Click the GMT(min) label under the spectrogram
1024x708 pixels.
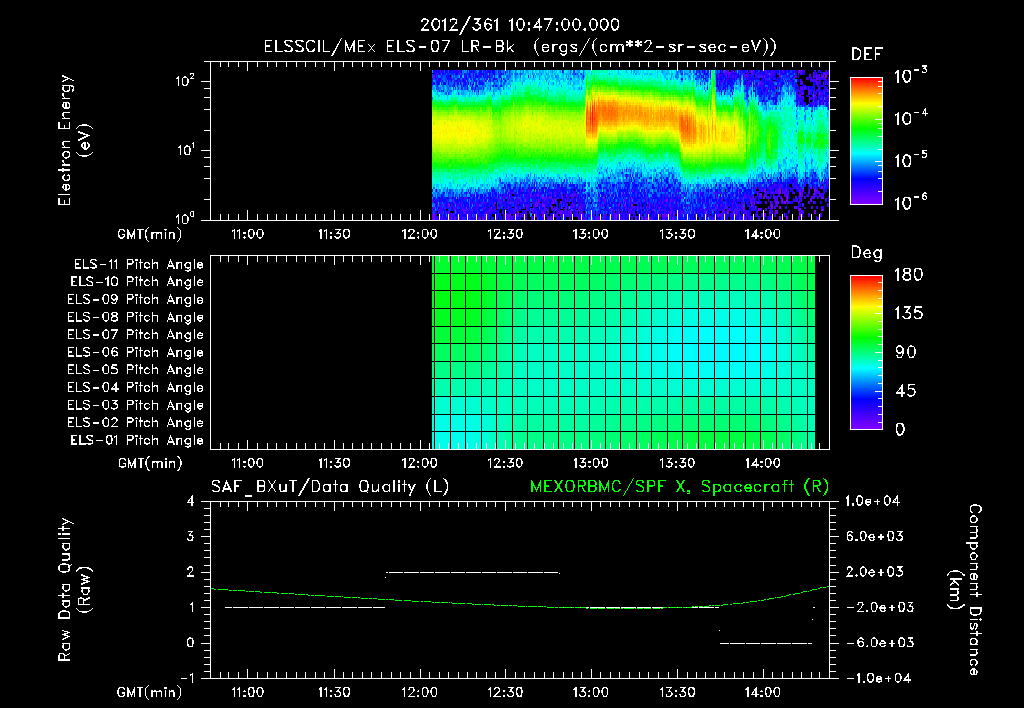pyautogui.click(x=150, y=234)
